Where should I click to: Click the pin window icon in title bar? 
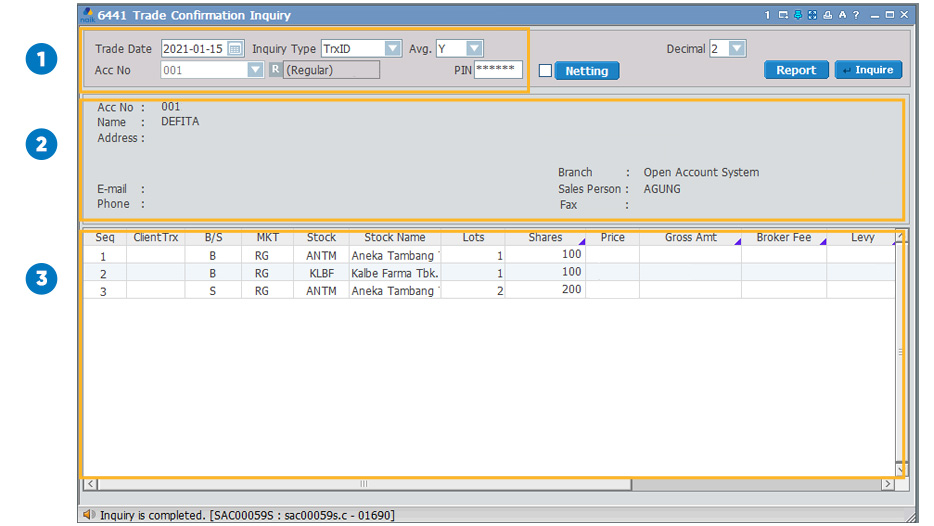(x=798, y=15)
